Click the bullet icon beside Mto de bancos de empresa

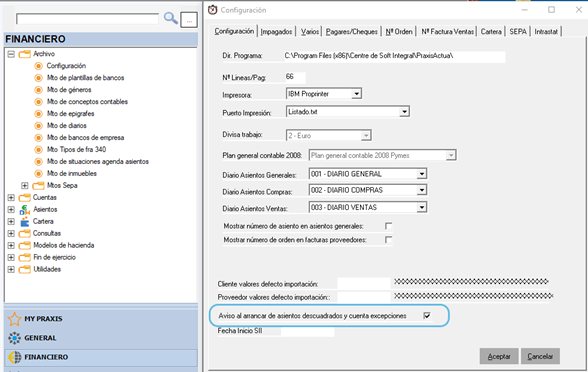pos(38,138)
